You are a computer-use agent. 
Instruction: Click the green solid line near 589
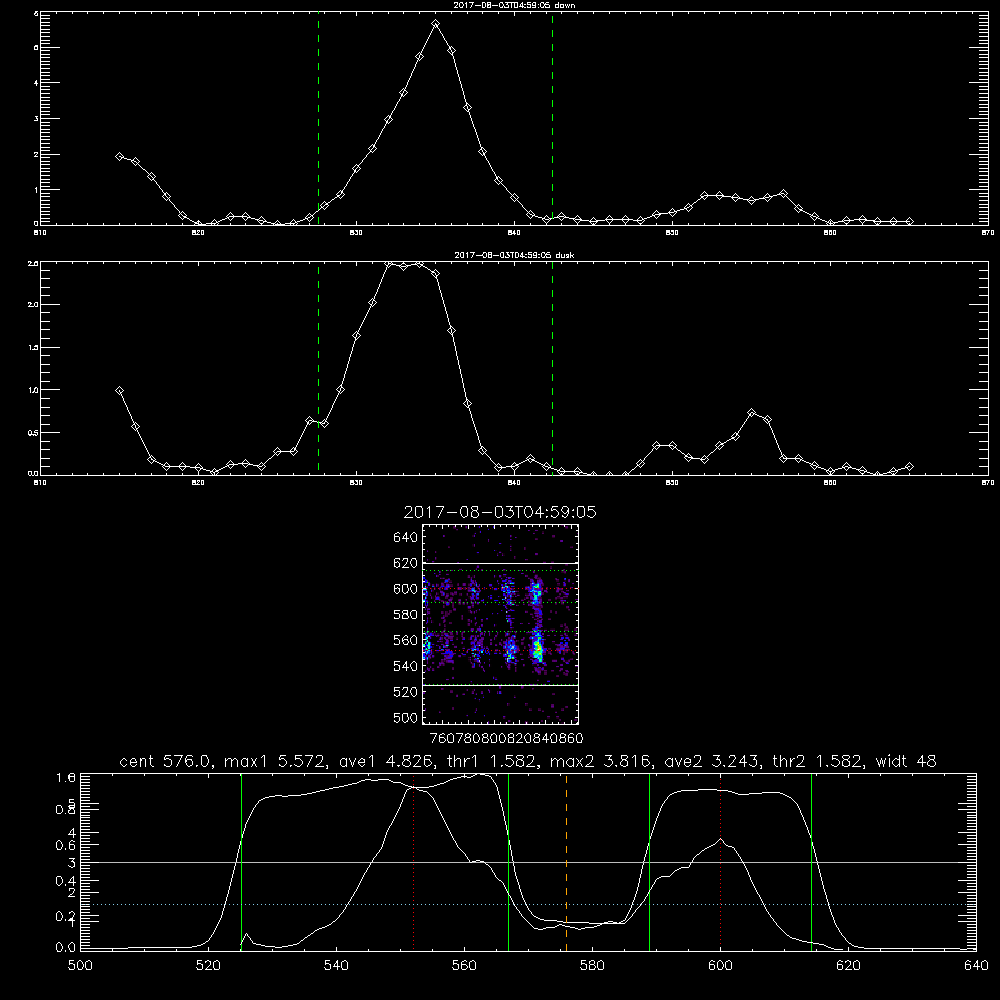pyautogui.click(x=649, y=861)
